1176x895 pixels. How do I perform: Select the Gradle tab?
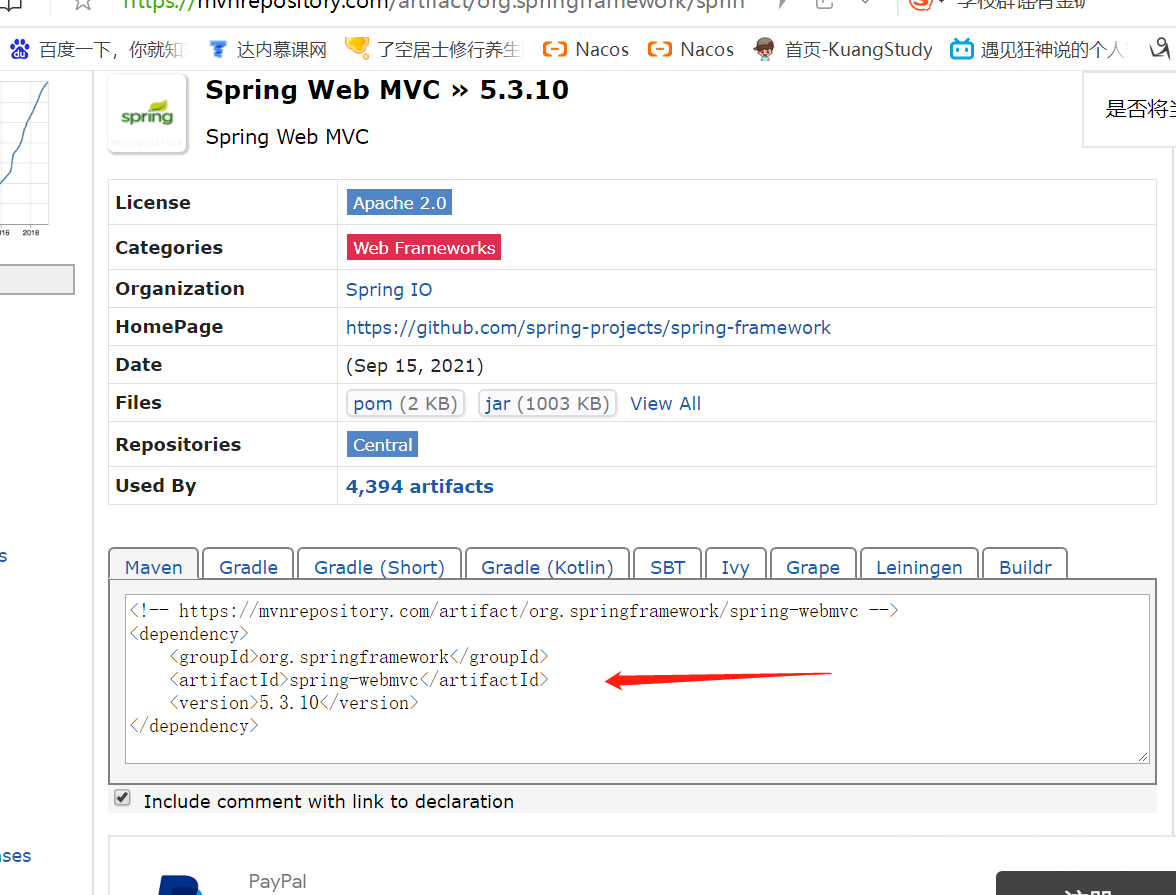[x=248, y=567]
